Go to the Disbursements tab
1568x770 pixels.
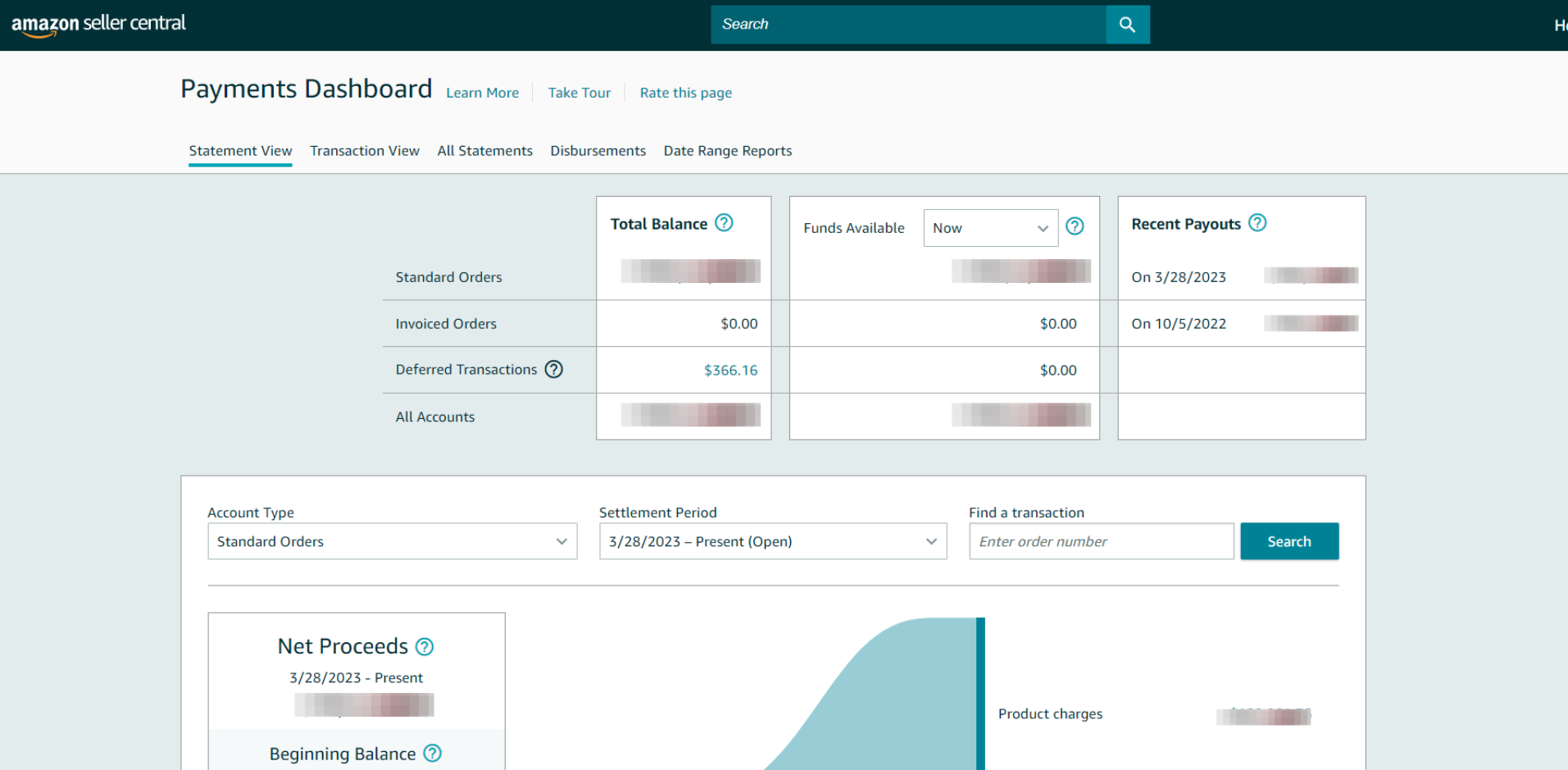click(x=598, y=151)
